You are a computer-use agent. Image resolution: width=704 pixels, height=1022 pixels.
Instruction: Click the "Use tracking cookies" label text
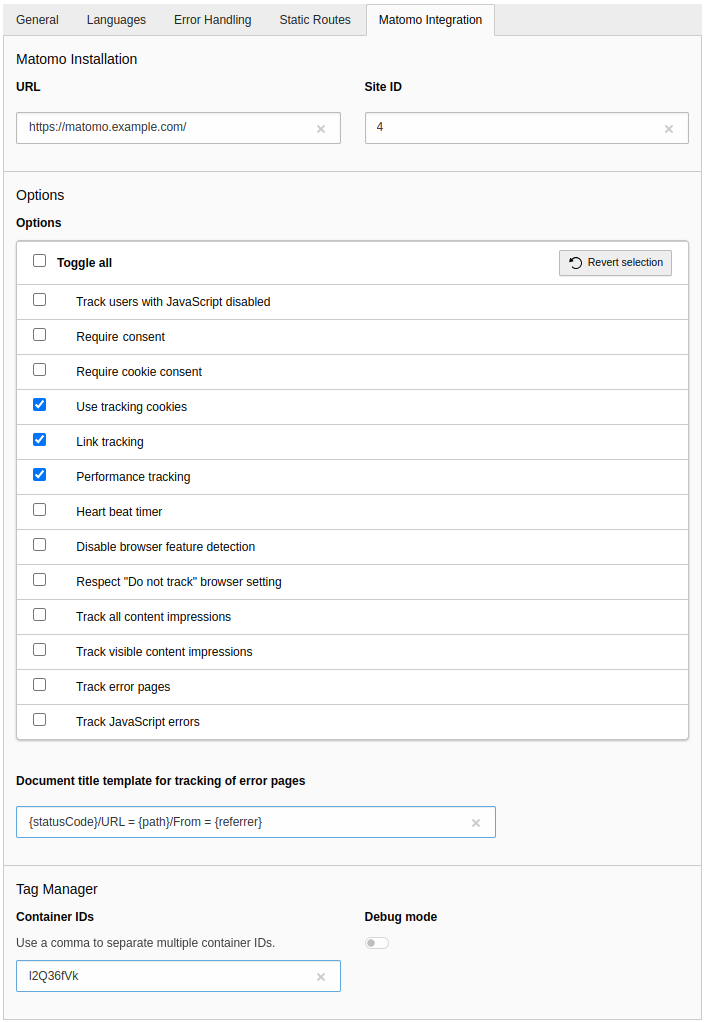(x=132, y=407)
